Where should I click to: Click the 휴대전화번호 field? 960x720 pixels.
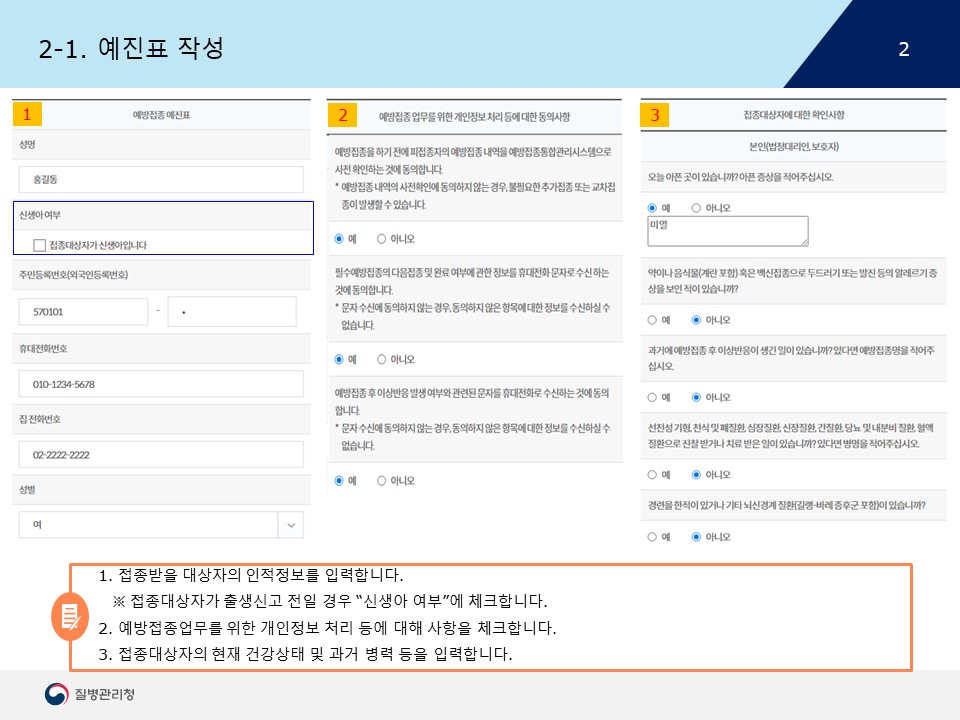pos(160,384)
